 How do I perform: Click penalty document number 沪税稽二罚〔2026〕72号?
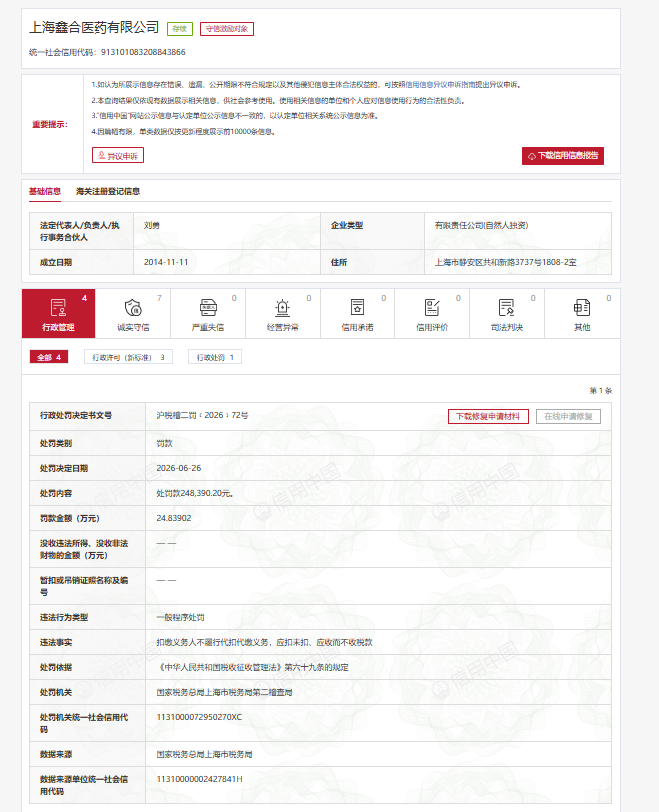(202, 415)
